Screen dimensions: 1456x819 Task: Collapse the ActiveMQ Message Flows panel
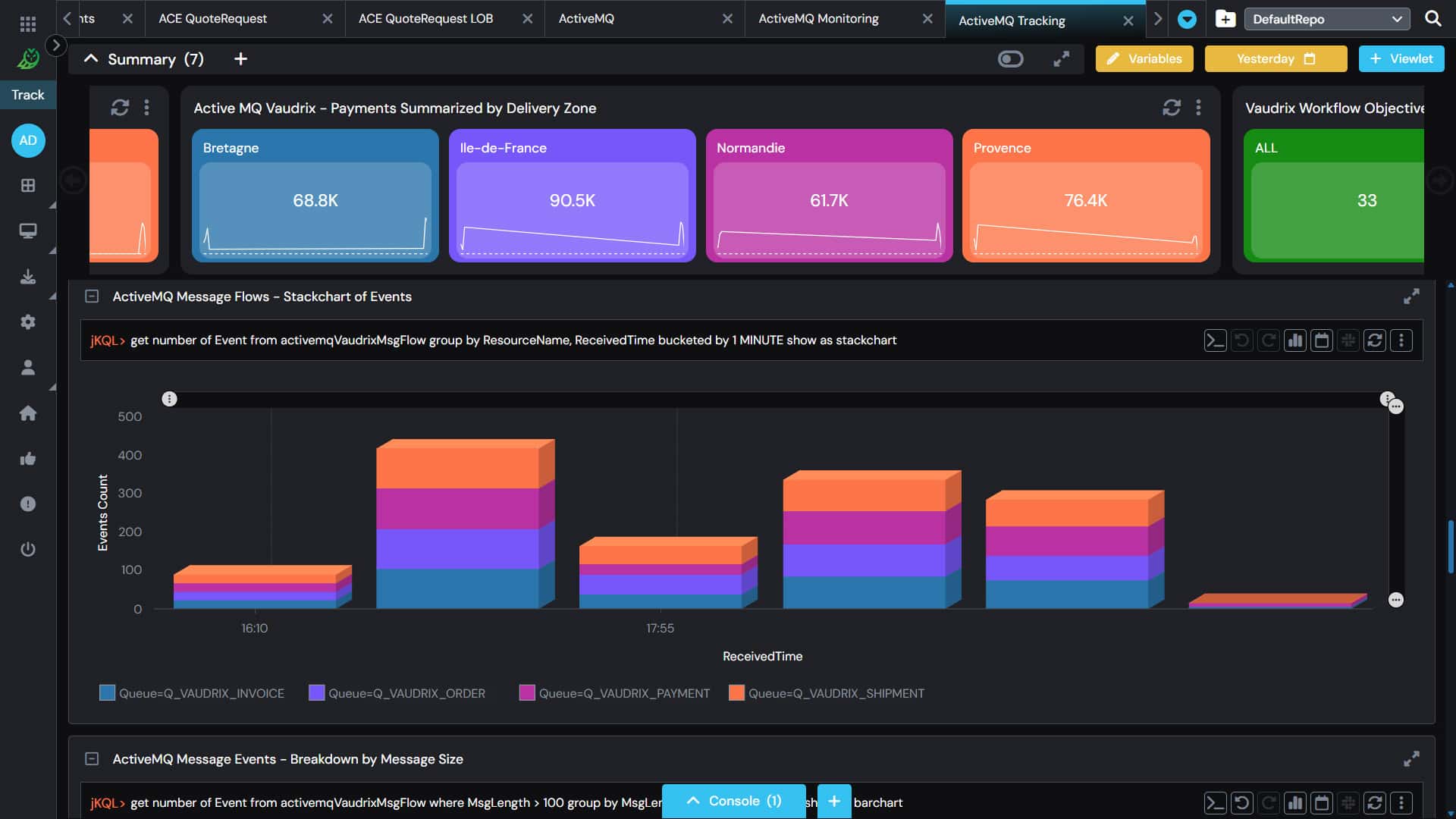(x=93, y=296)
